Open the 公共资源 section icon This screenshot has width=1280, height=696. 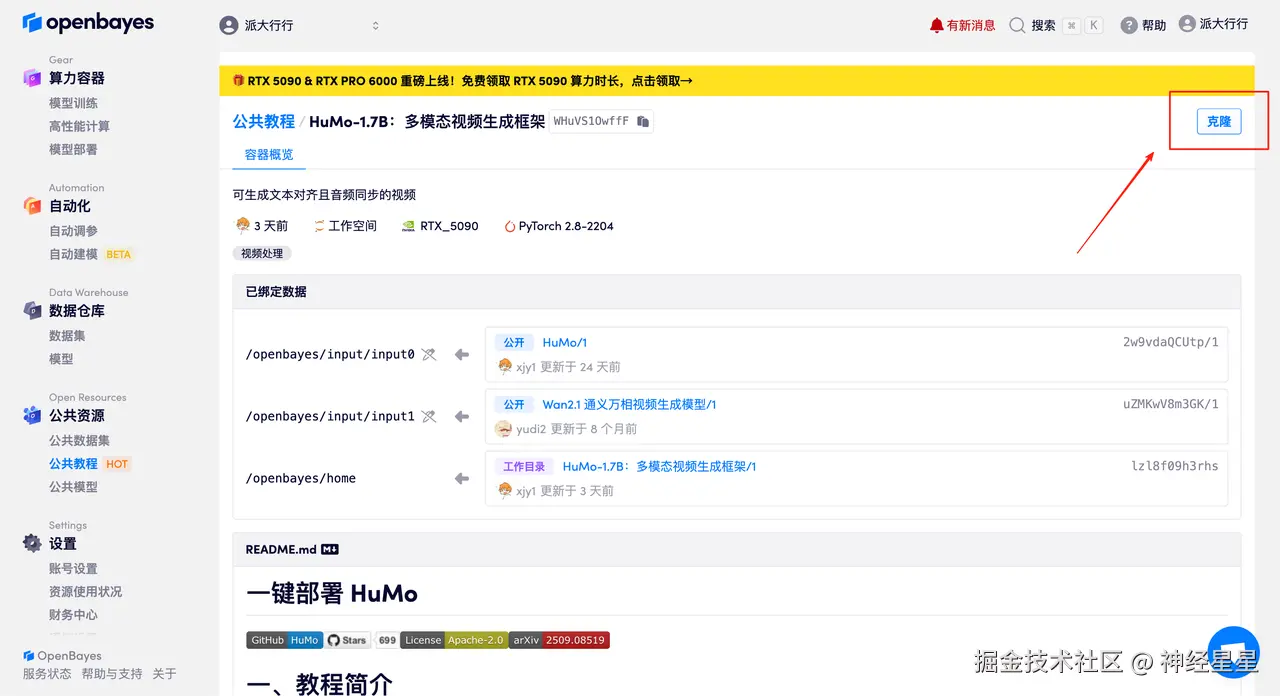tap(32, 415)
